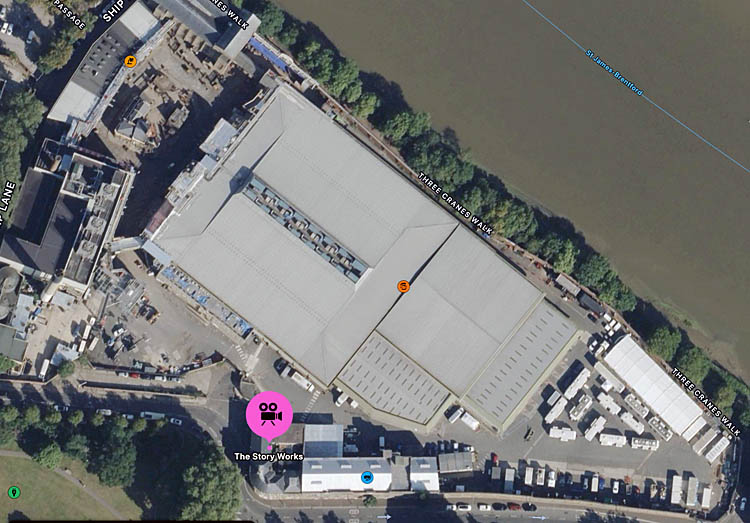
Task: Click The Story Works place label
Action: [x=269, y=456]
